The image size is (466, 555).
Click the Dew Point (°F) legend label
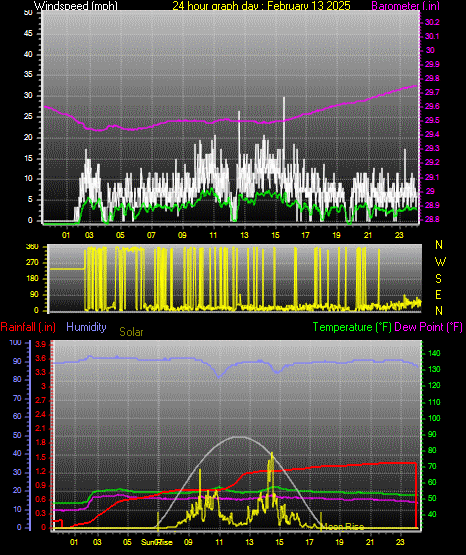(x=428, y=327)
